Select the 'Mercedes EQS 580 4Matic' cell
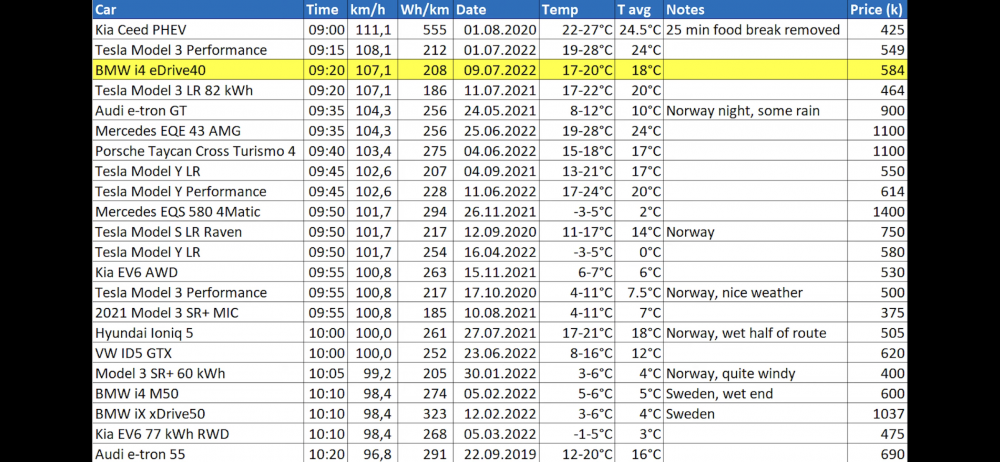Screen dimensions: 1000x462 click(x=198, y=212)
